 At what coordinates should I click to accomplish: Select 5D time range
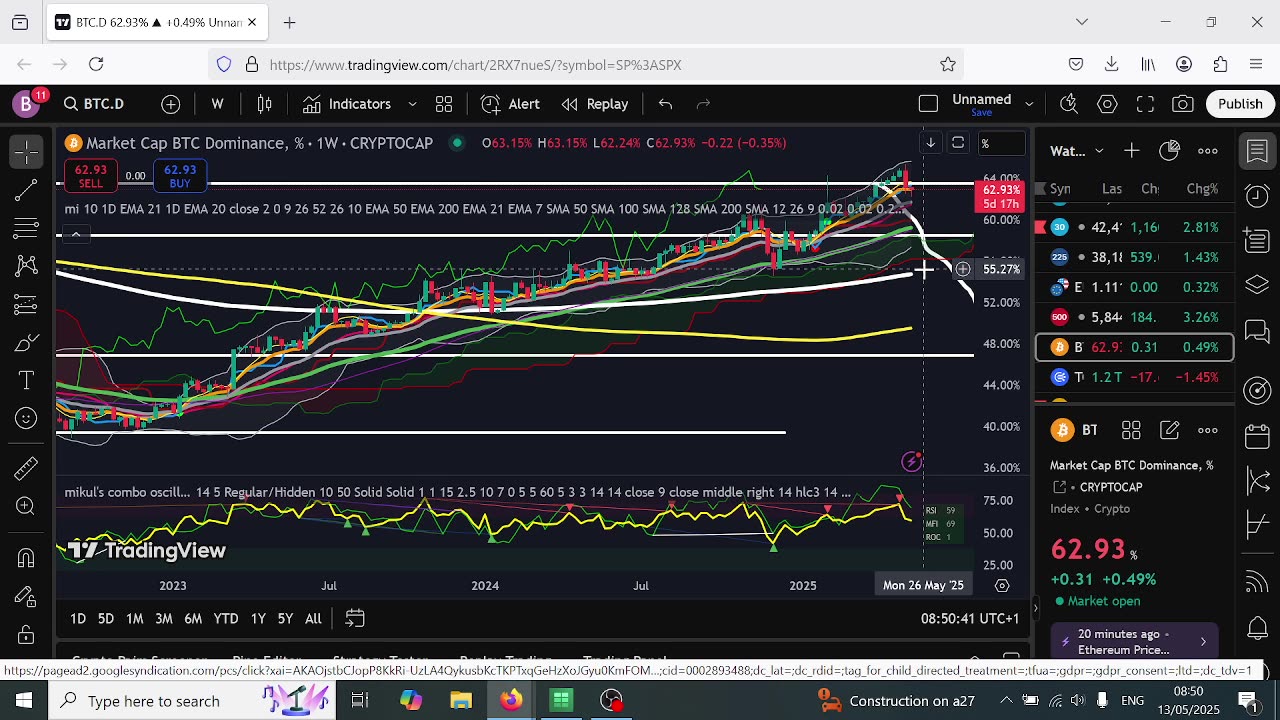(106, 619)
